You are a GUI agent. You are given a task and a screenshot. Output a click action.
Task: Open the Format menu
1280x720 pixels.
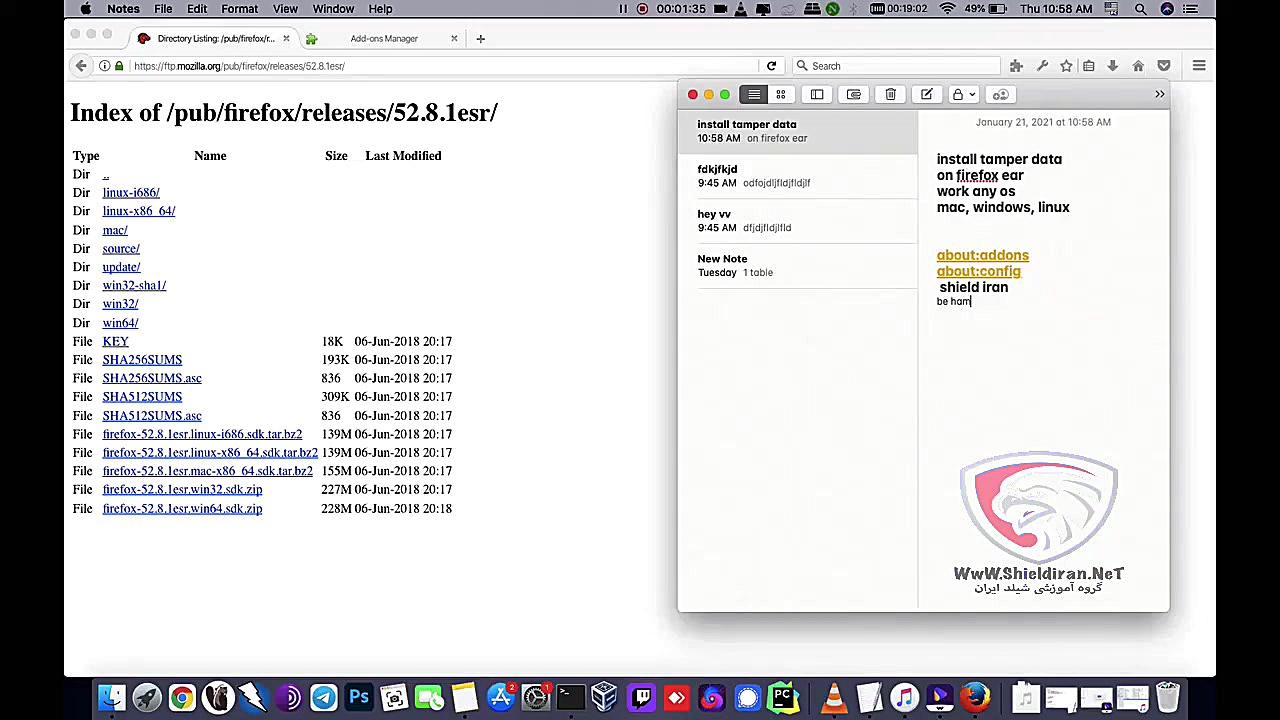click(240, 9)
